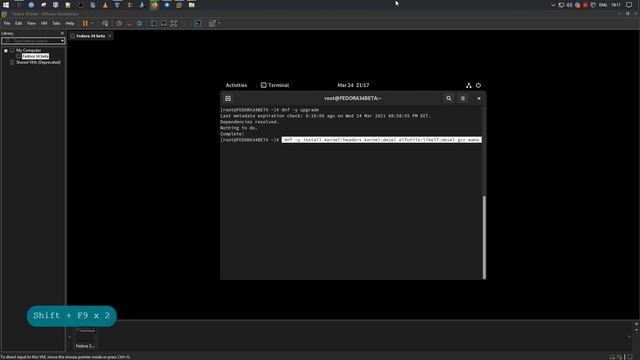Click the first device icon in status bar
The height and width of the screenshot is (360, 640).
[x=612, y=357]
